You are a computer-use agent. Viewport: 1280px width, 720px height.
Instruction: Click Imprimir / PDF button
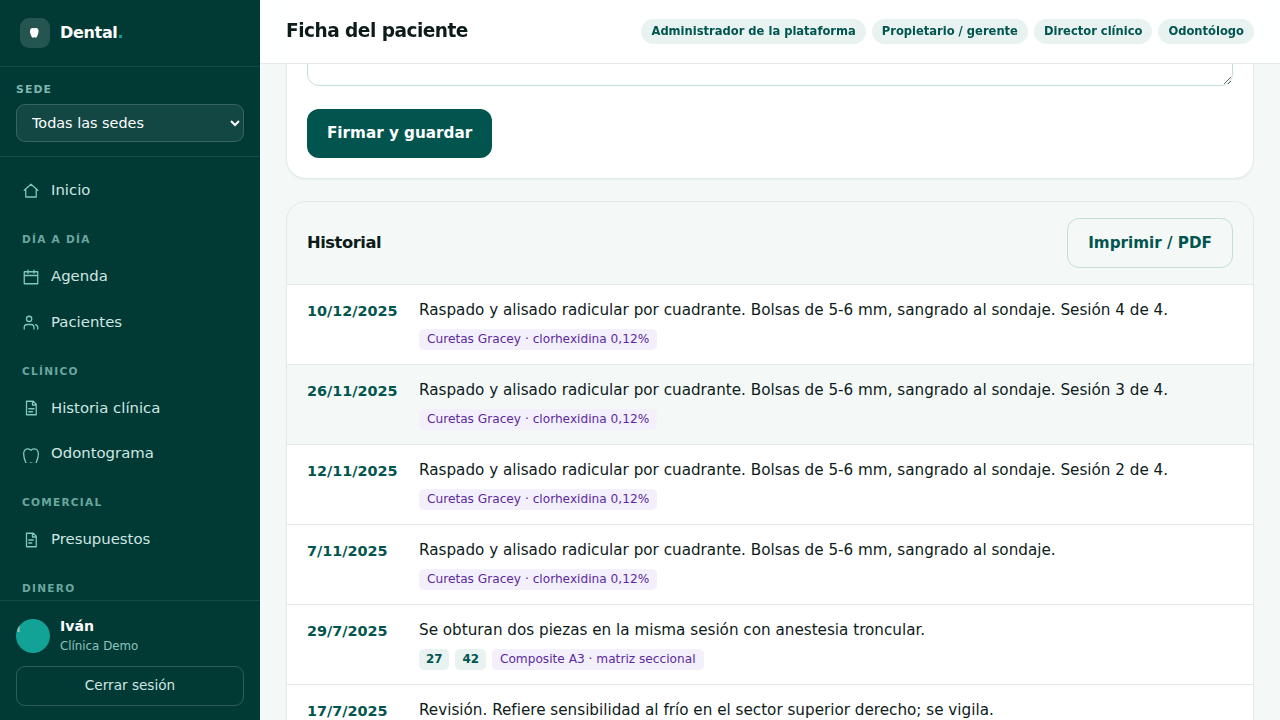(x=1150, y=243)
